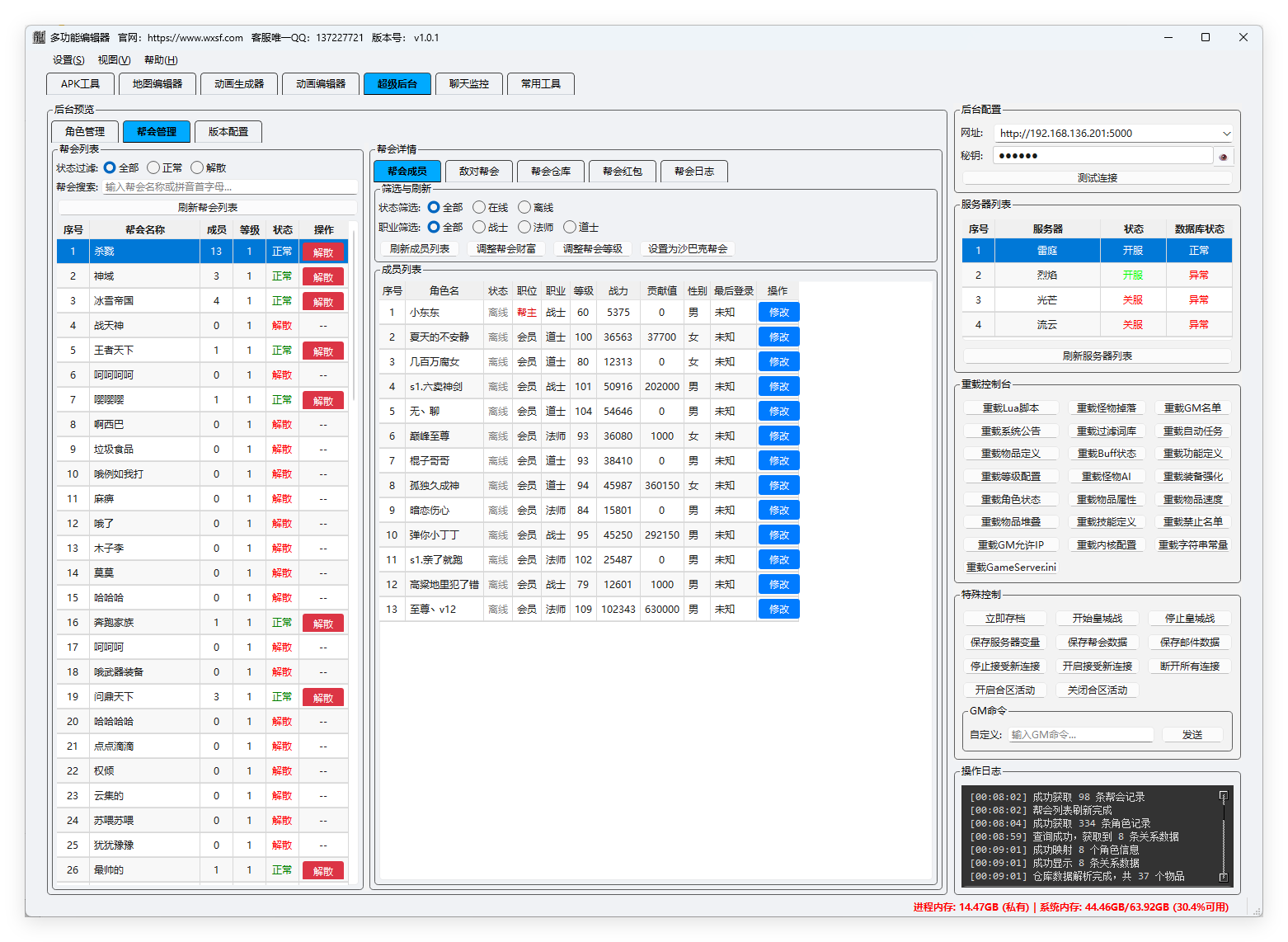Click 修改 for member 夏天的不安静

coord(778,337)
